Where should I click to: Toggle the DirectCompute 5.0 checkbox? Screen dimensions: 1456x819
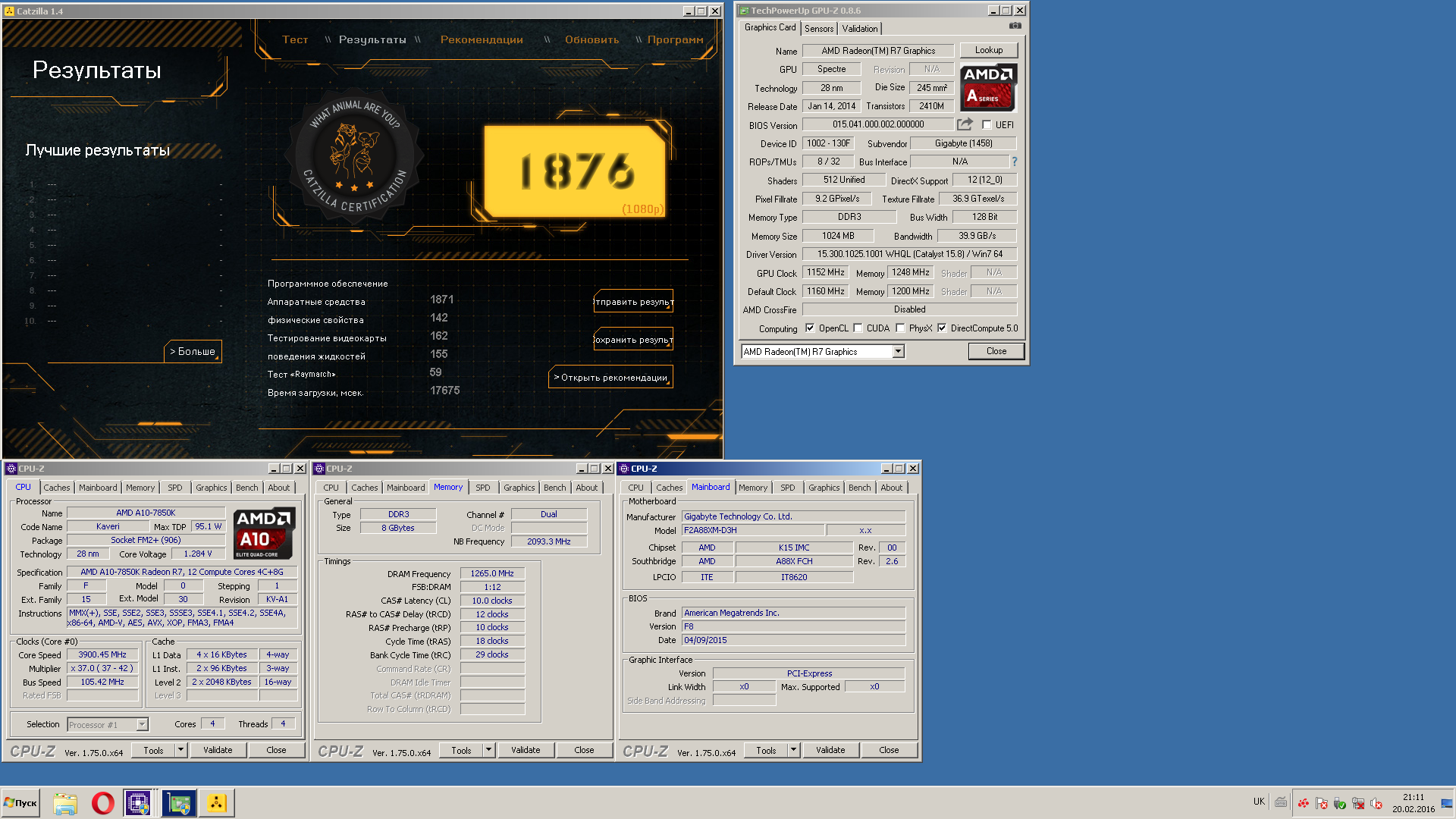pyautogui.click(x=942, y=328)
